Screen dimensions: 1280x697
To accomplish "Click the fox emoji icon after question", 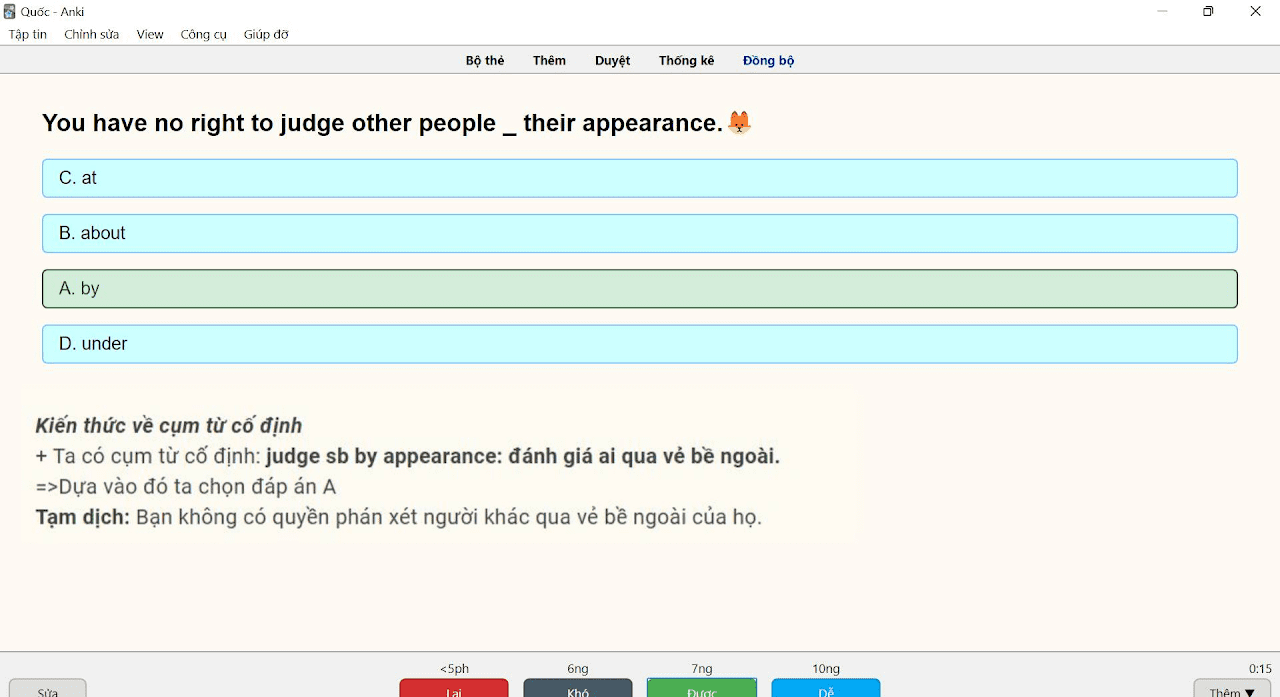I will coord(739,122).
